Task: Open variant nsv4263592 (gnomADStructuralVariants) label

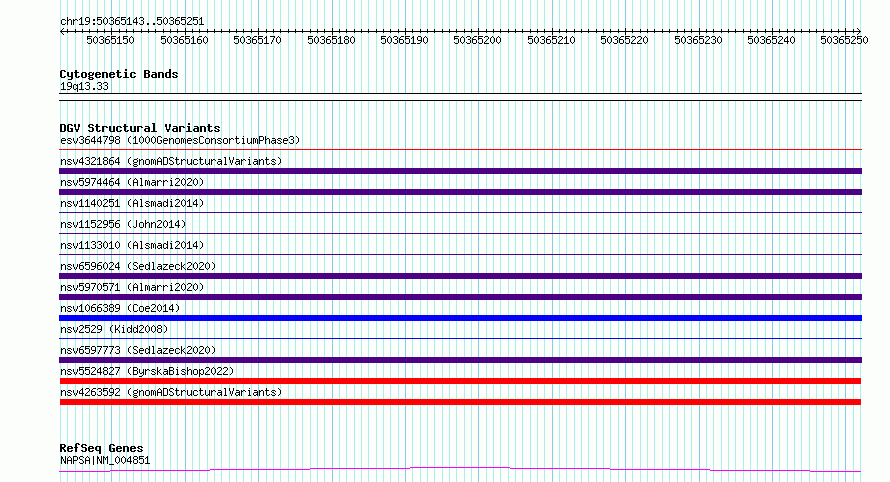Action: click(x=171, y=392)
